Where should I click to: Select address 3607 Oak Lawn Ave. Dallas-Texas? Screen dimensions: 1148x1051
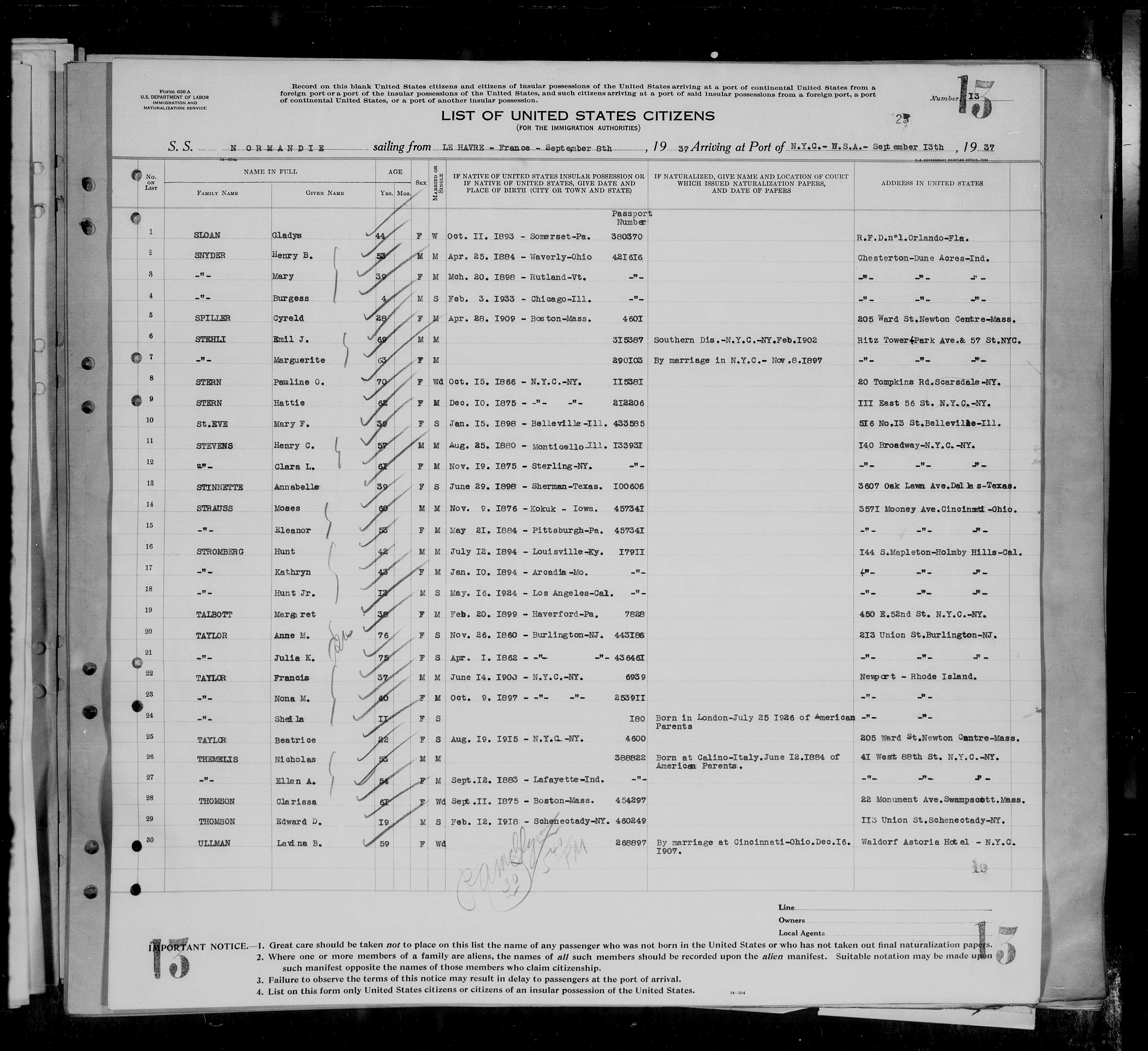937,486
